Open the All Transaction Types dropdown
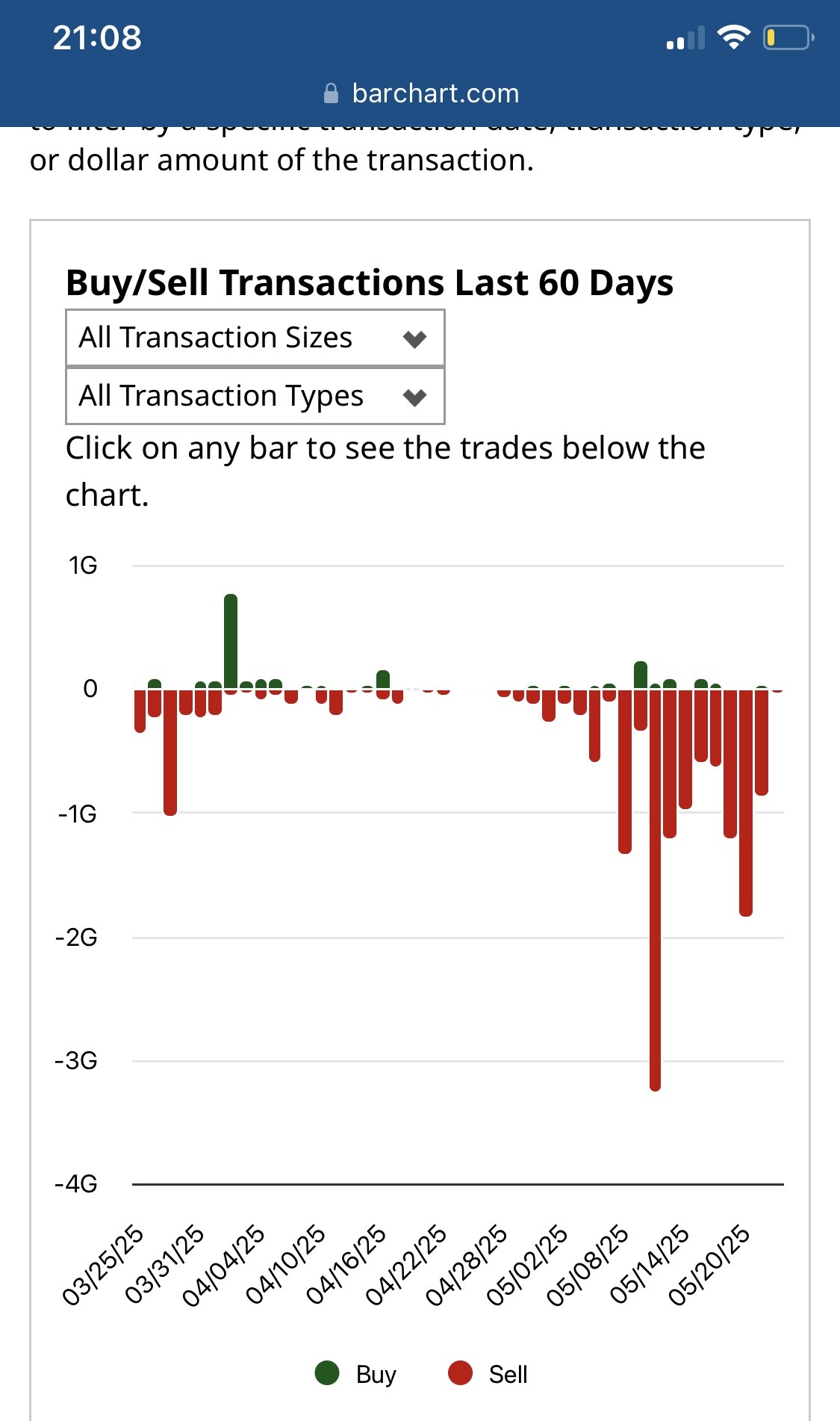 tap(255, 396)
